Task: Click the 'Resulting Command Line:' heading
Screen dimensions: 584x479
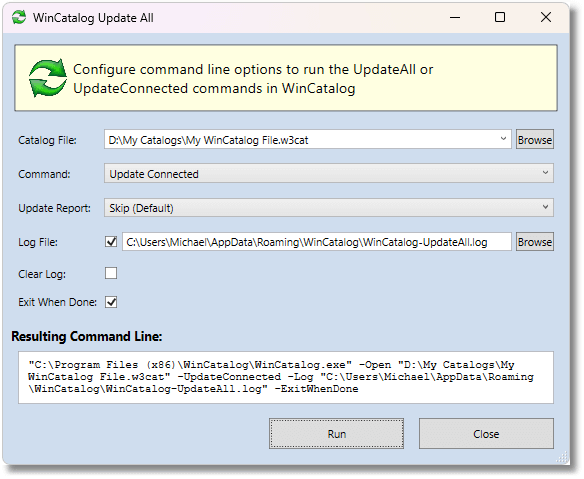Action: (x=87, y=336)
